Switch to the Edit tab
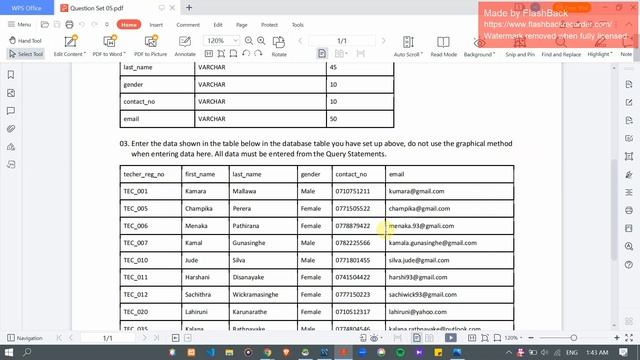Viewport: 640px width, 360px height. 218,24
